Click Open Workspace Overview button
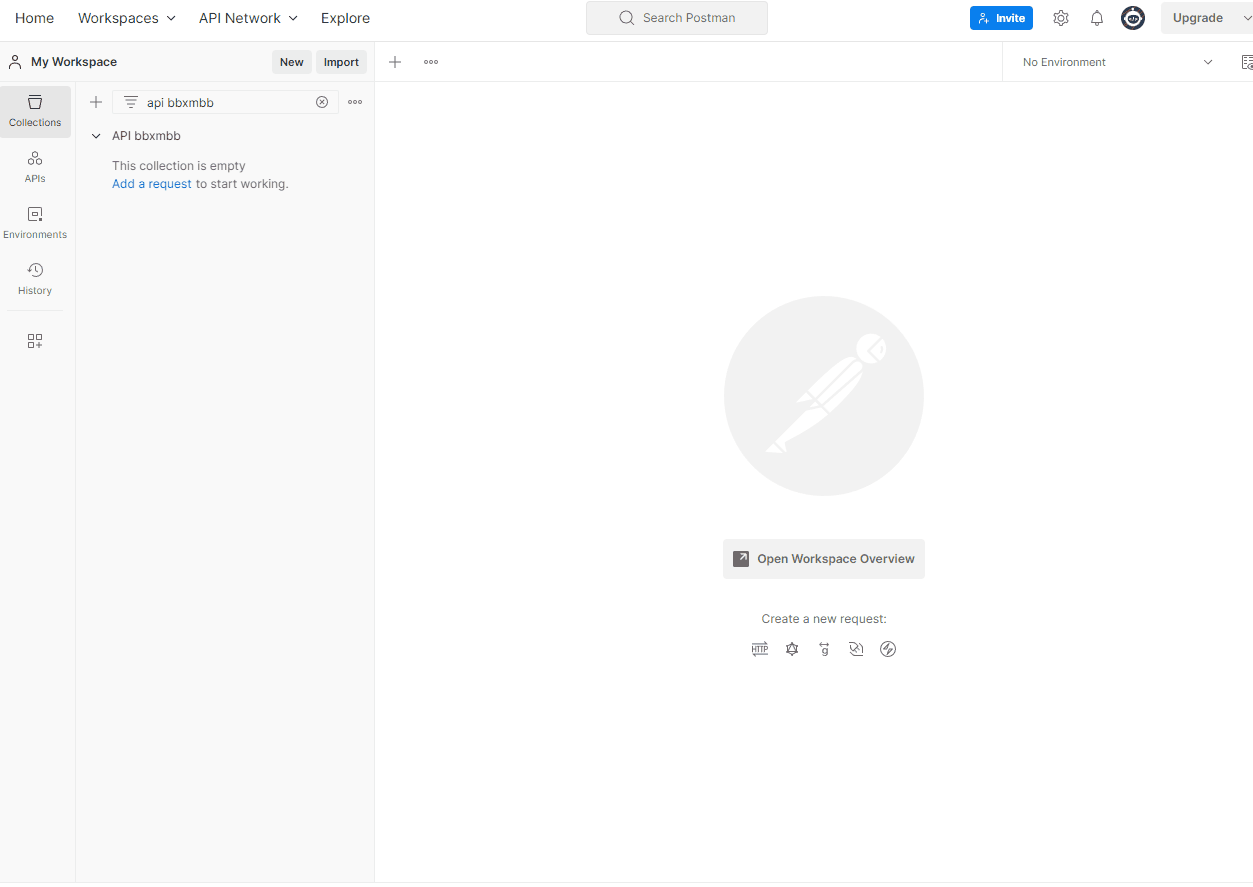Screen dimensions: 1253x887 [824, 559]
